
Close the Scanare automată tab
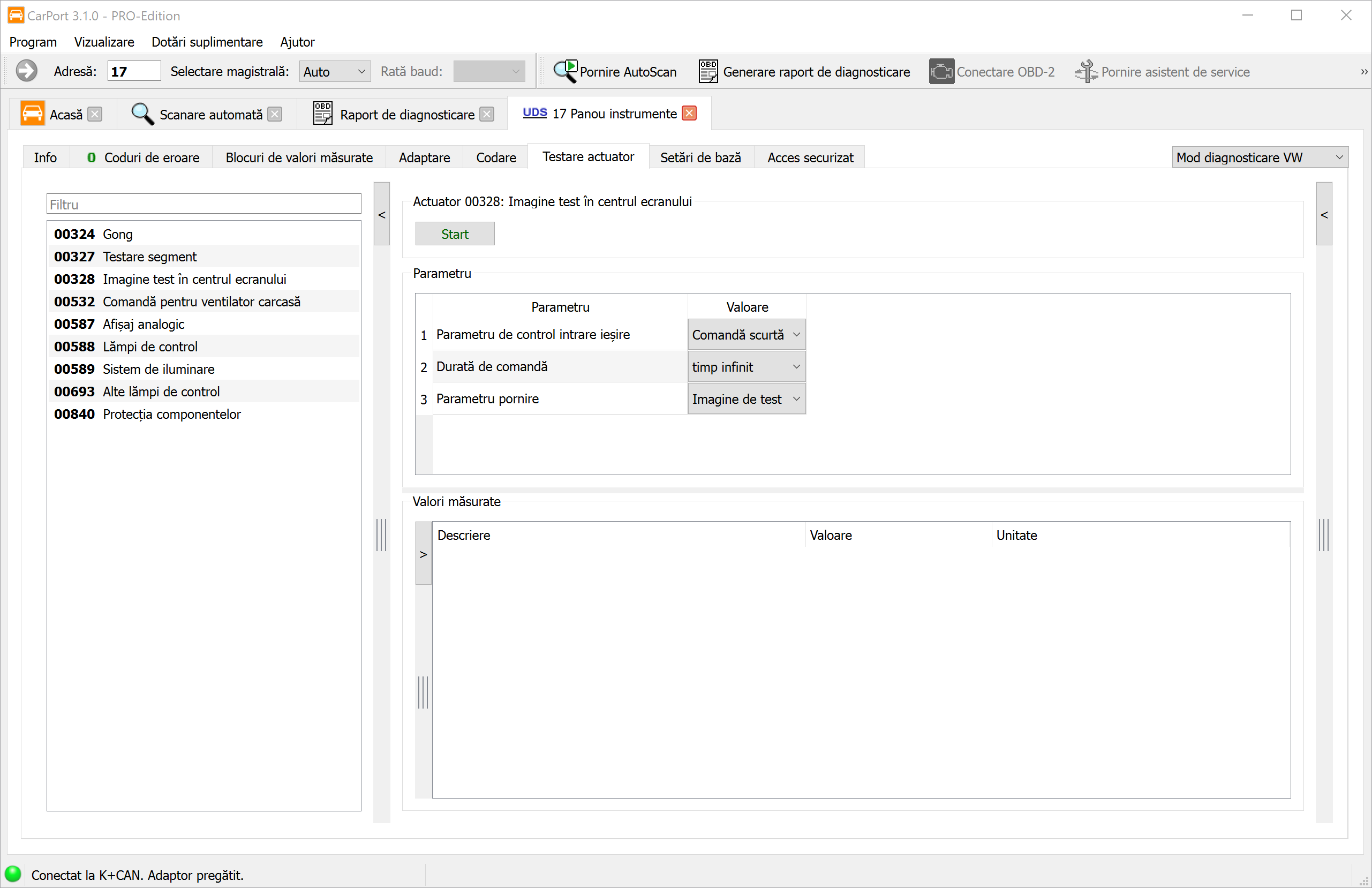pyautogui.click(x=276, y=114)
